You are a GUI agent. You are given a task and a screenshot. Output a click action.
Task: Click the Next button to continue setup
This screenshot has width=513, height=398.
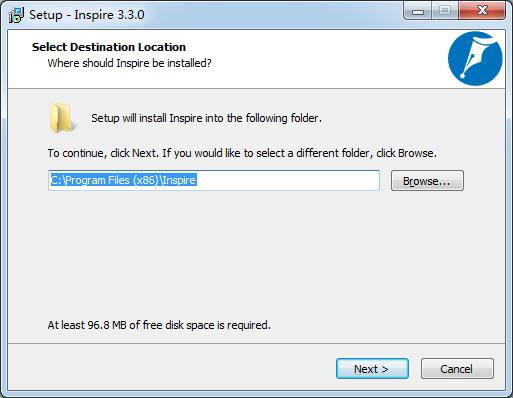pos(372,368)
